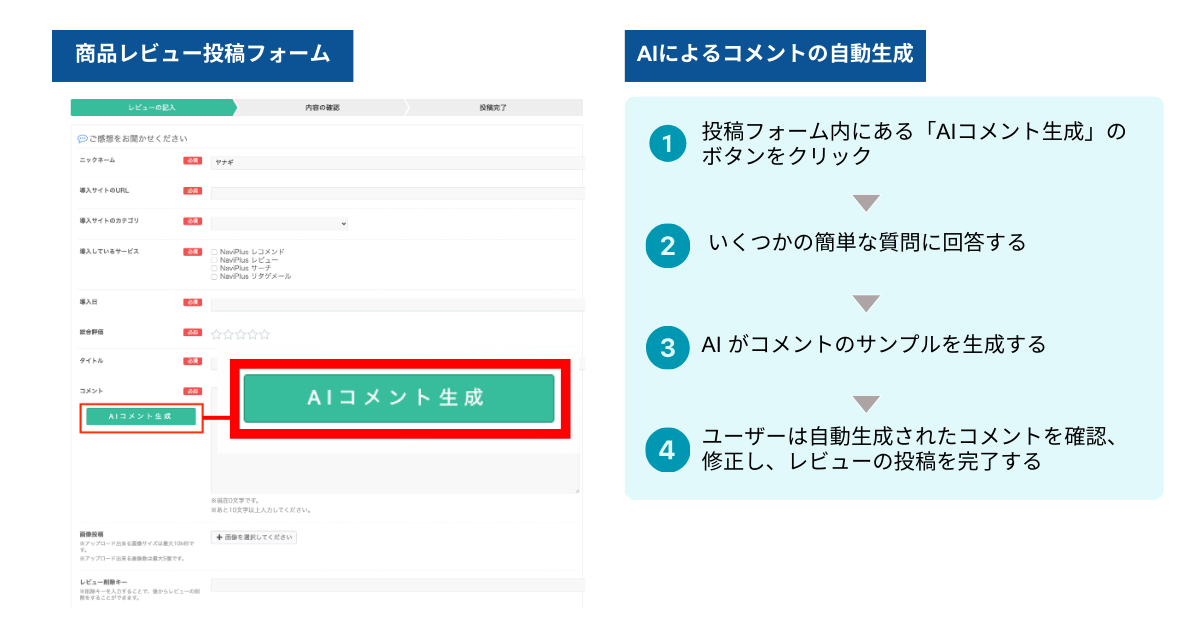Viewport: 1200px width, 629px height.
Task: Click the ニックネーム input field
Action: coord(396,162)
